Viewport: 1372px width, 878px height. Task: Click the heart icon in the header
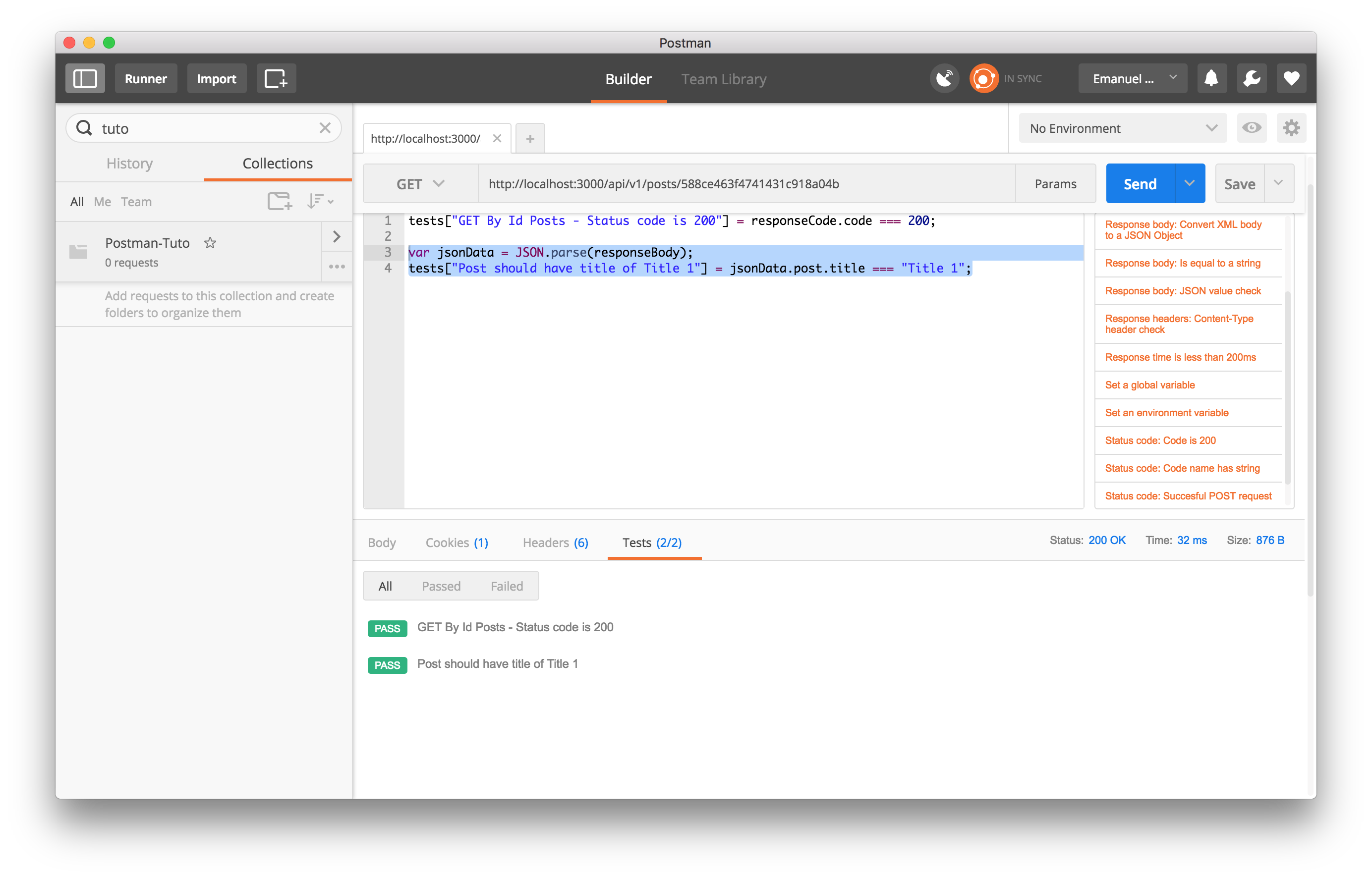[x=1291, y=79]
